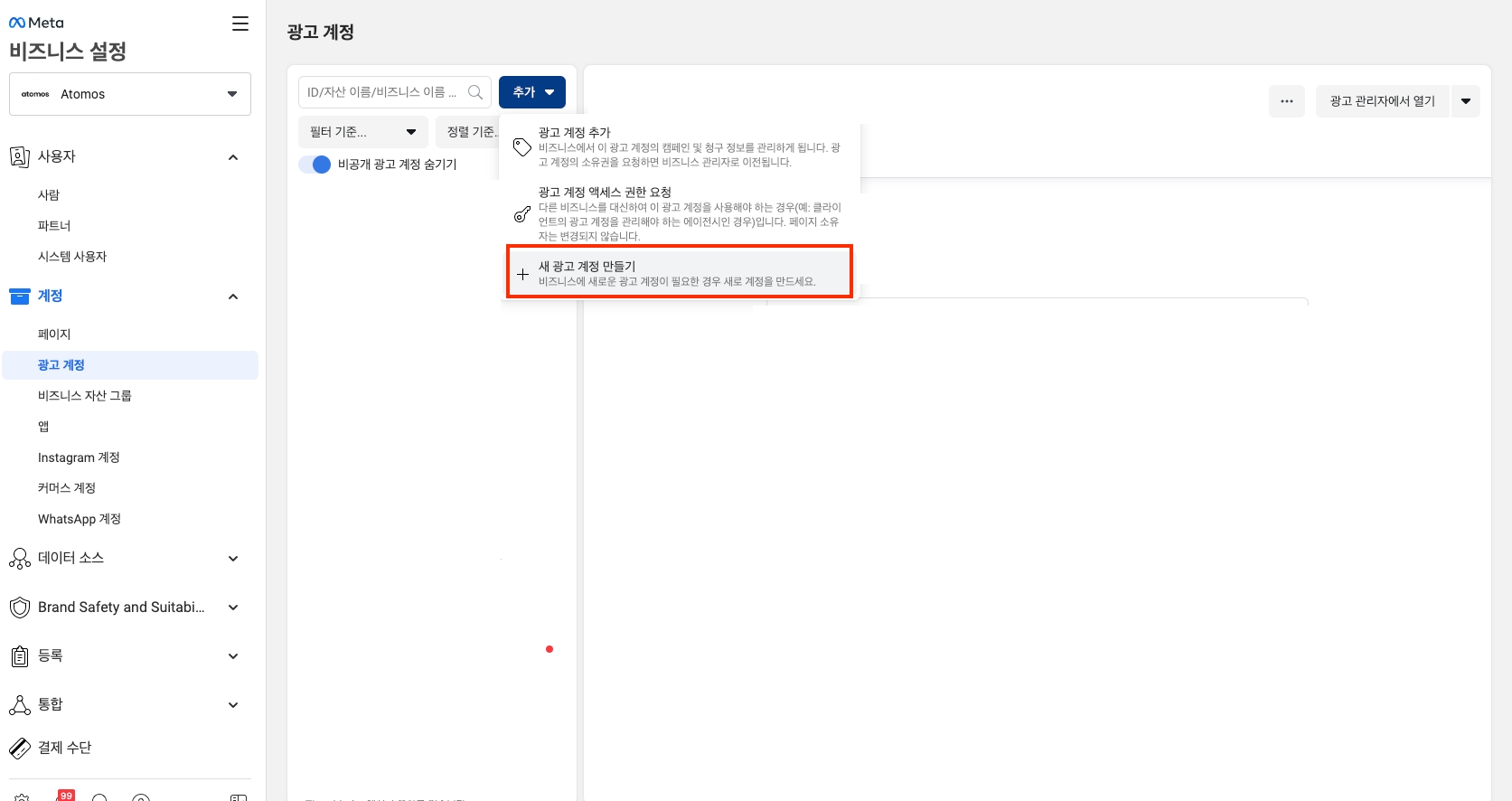Collapse the 사용자 section chevron

coord(233,157)
